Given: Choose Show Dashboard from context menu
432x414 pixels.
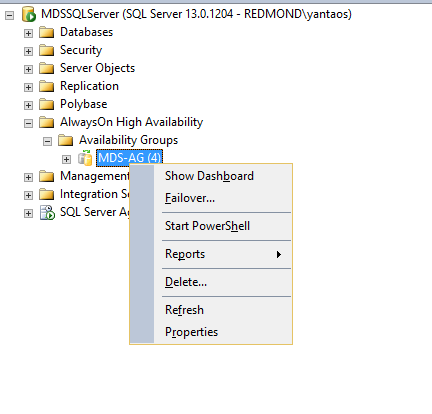Looking at the screenshot, I should coord(209,176).
